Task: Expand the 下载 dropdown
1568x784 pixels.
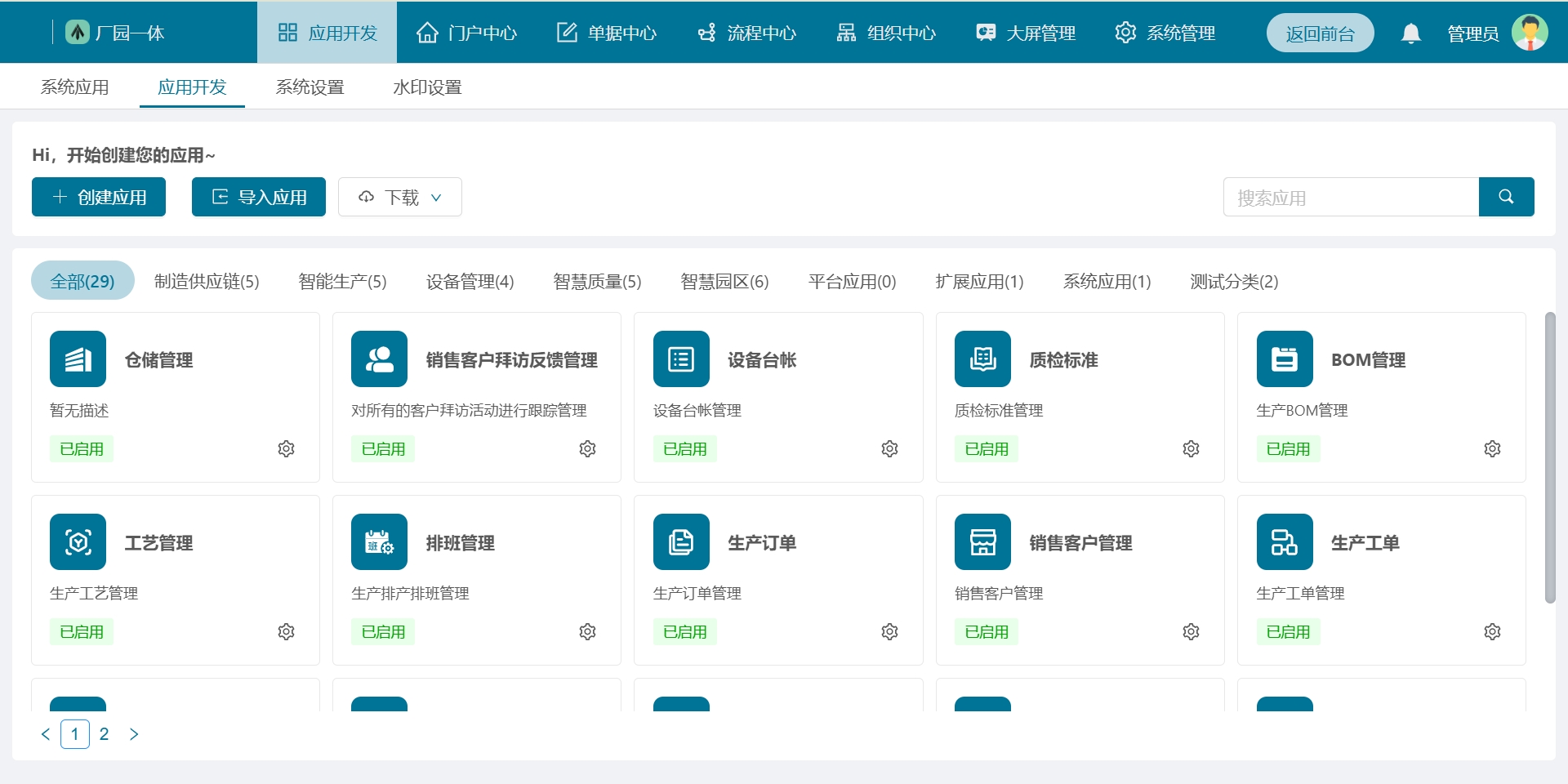Action: 400,197
